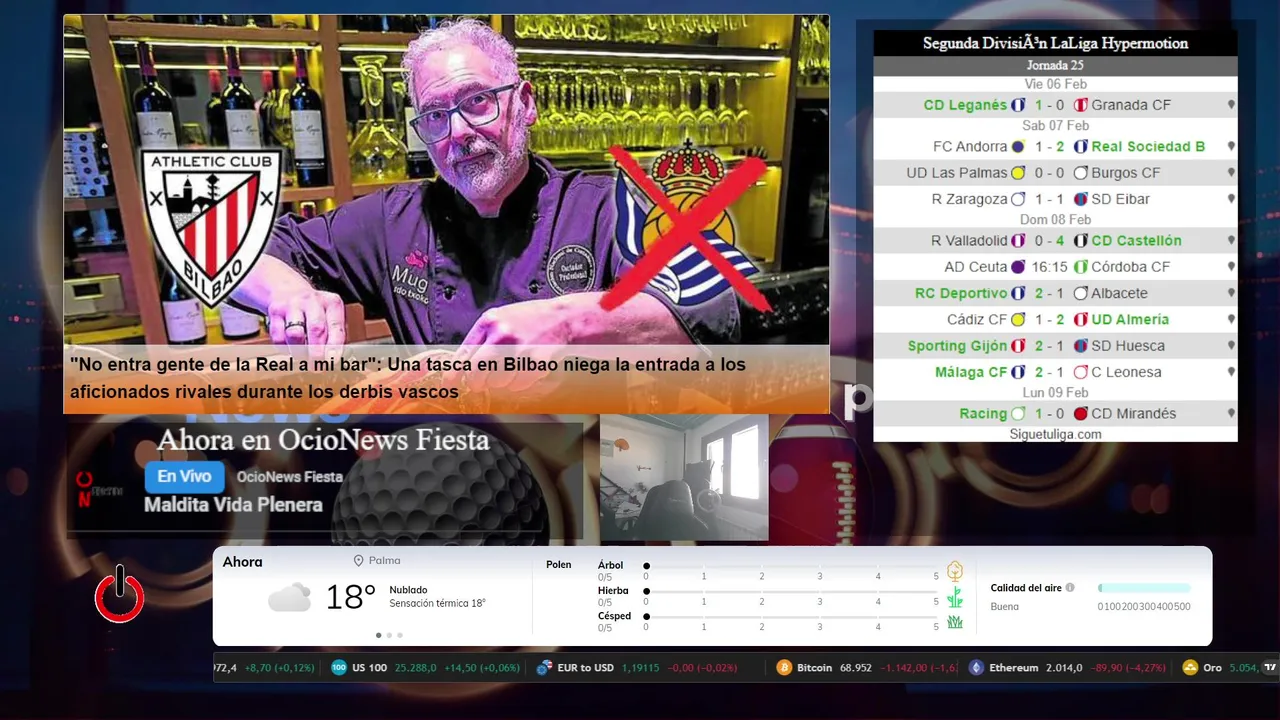Click the stadium pin icon on the Racing row
Screen dimensions: 1280x720
1231,414
